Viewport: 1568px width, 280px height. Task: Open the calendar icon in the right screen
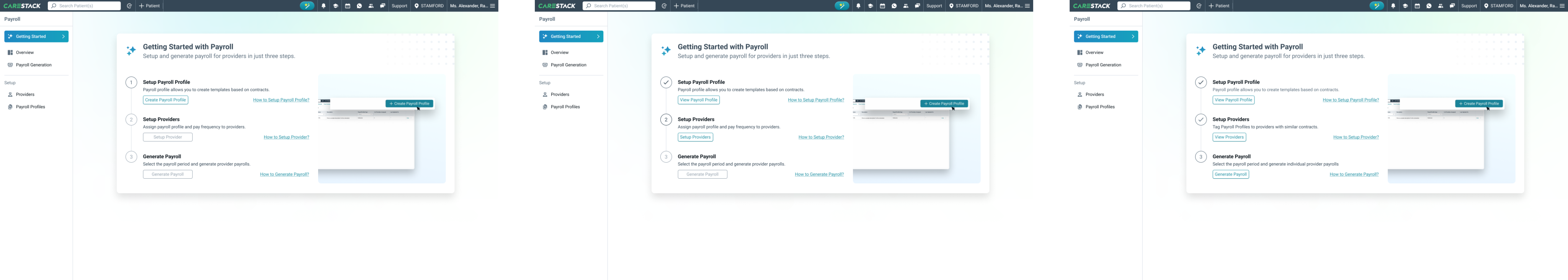1417,5
